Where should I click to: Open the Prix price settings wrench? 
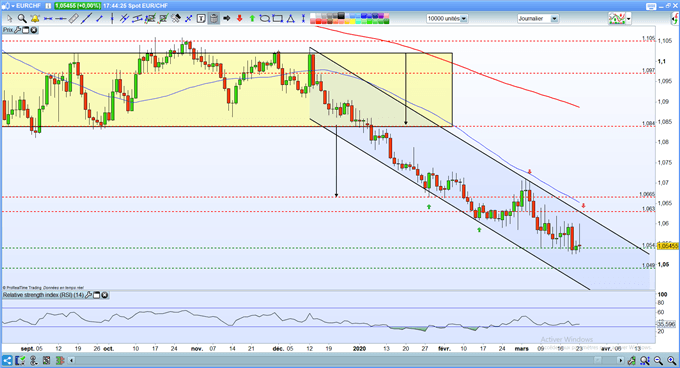pyautogui.click(x=17, y=30)
